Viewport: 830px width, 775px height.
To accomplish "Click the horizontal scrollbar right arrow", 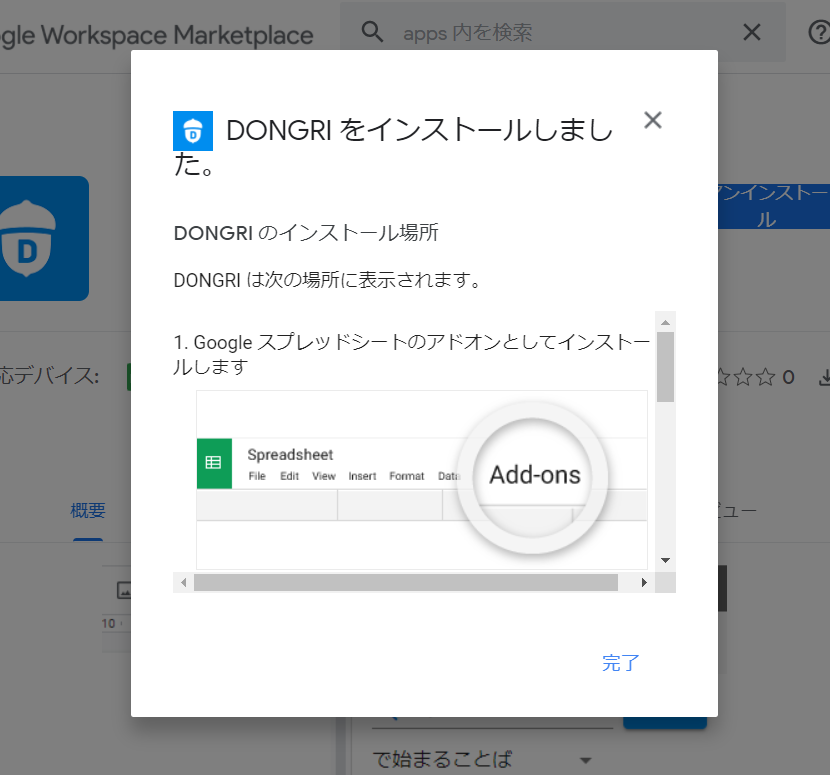I will [644, 582].
